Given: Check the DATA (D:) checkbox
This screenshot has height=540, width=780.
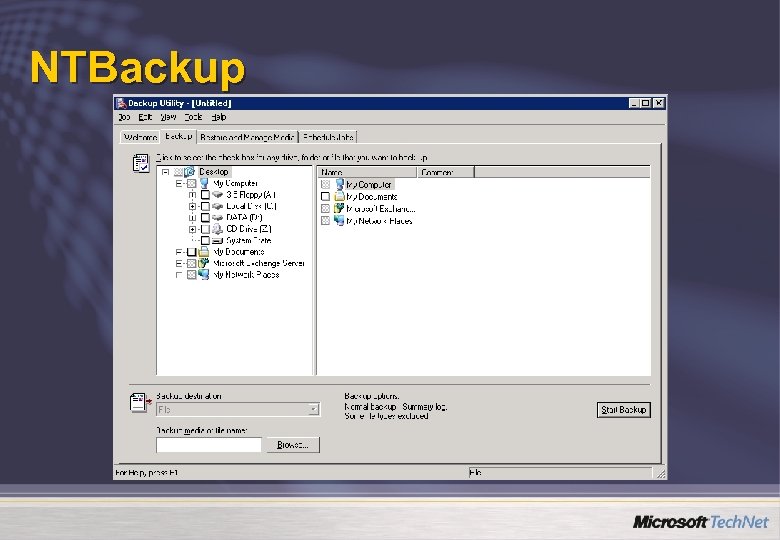Looking at the screenshot, I should (x=205, y=218).
